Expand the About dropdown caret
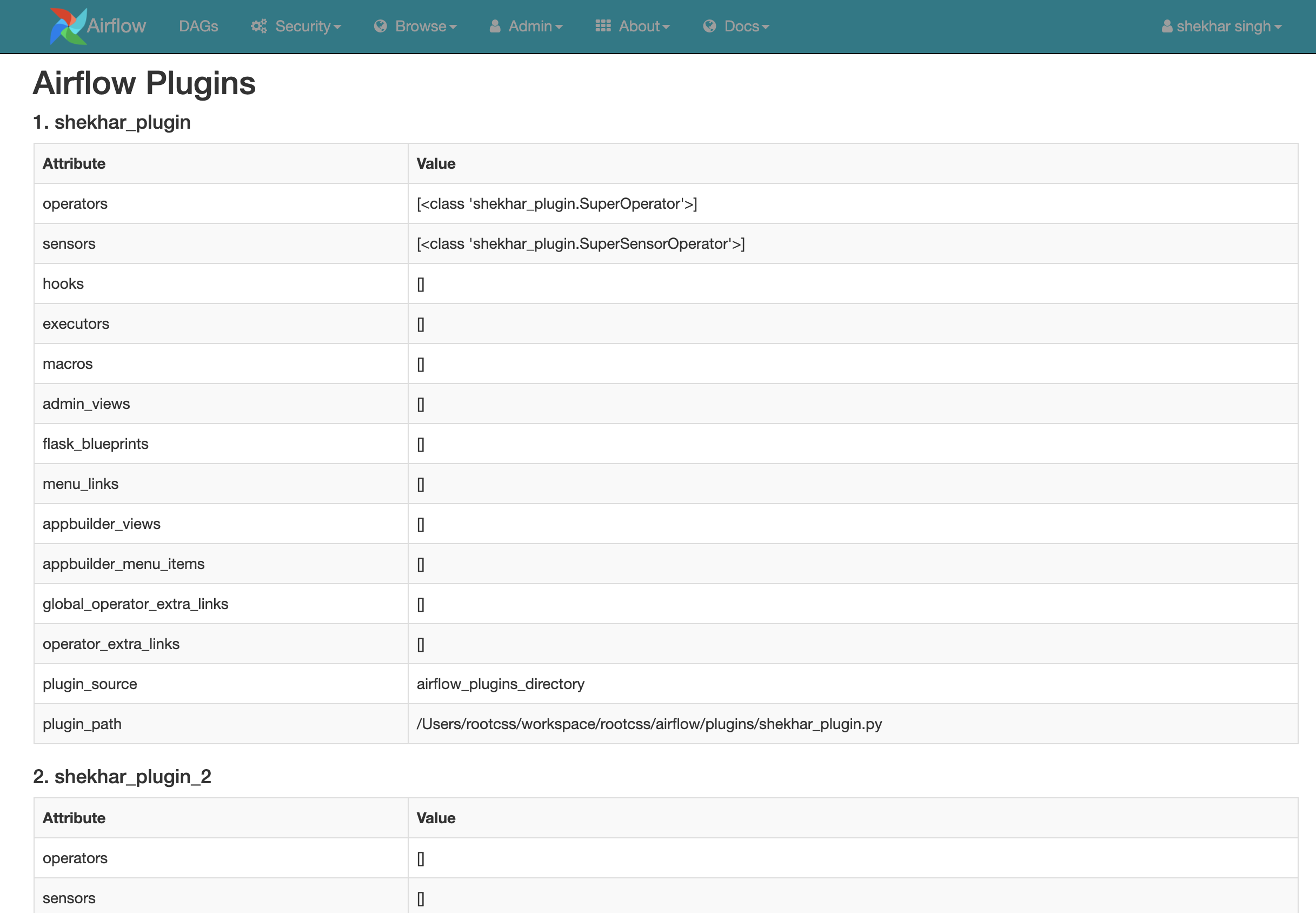Image resolution: width=1316 pixels, height=913 pixels. coord(666,28)
